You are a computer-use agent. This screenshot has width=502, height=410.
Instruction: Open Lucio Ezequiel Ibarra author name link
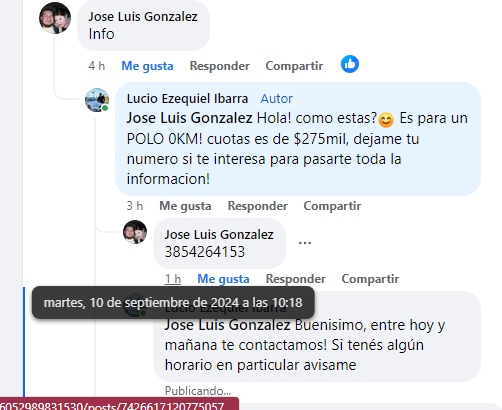coord(187,99)
